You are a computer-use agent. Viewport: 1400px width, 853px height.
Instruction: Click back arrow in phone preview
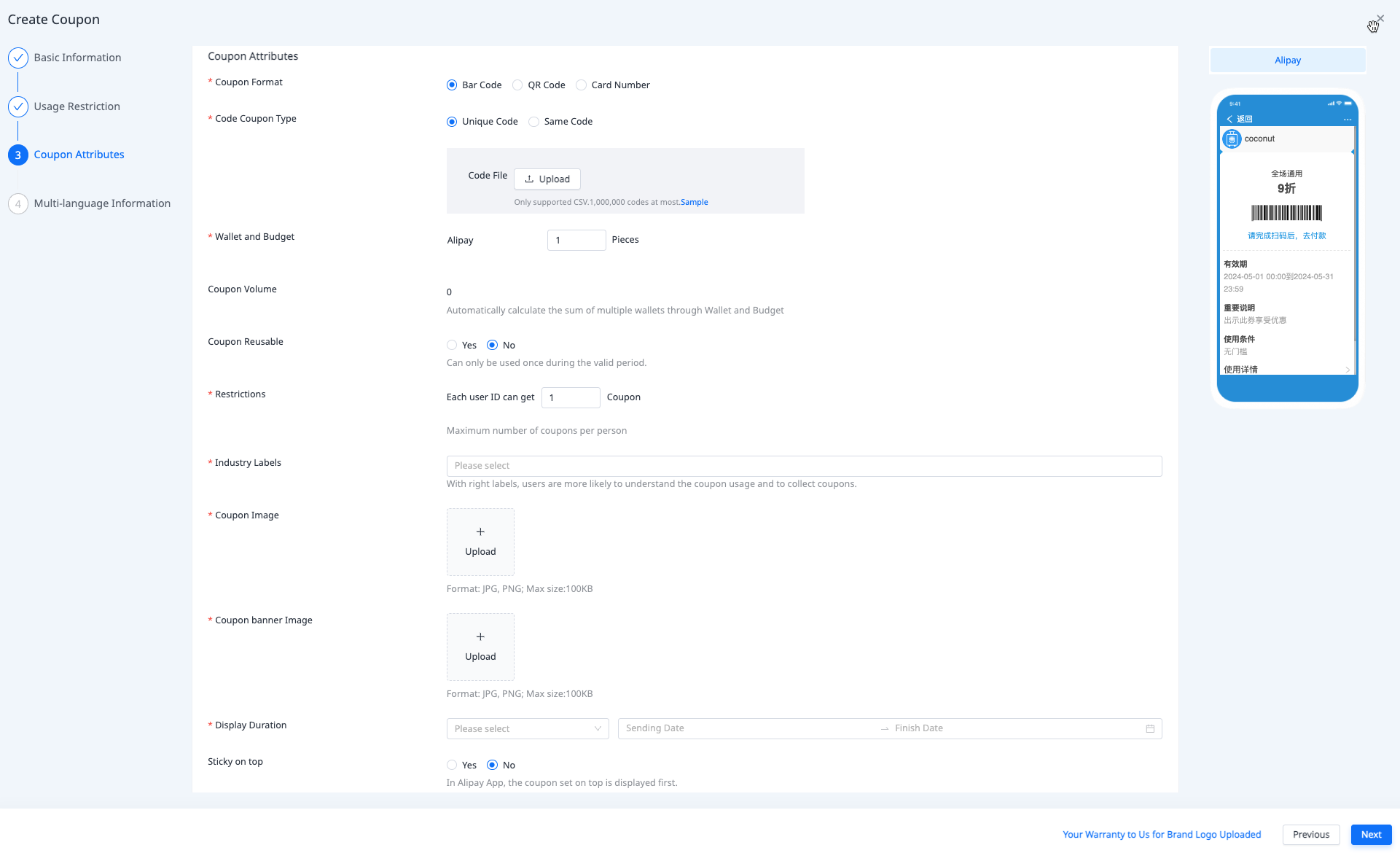[1229, 119]
